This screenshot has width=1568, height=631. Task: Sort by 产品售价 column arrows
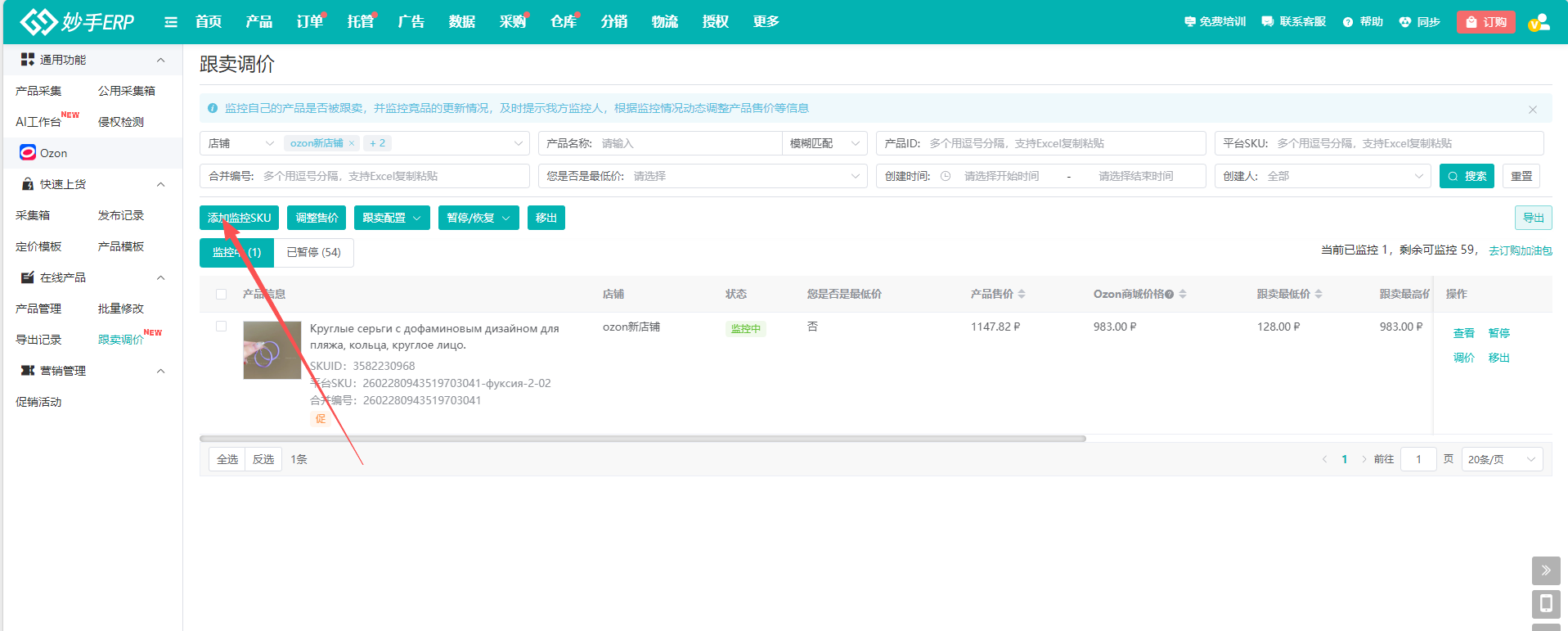point(1022,294)
